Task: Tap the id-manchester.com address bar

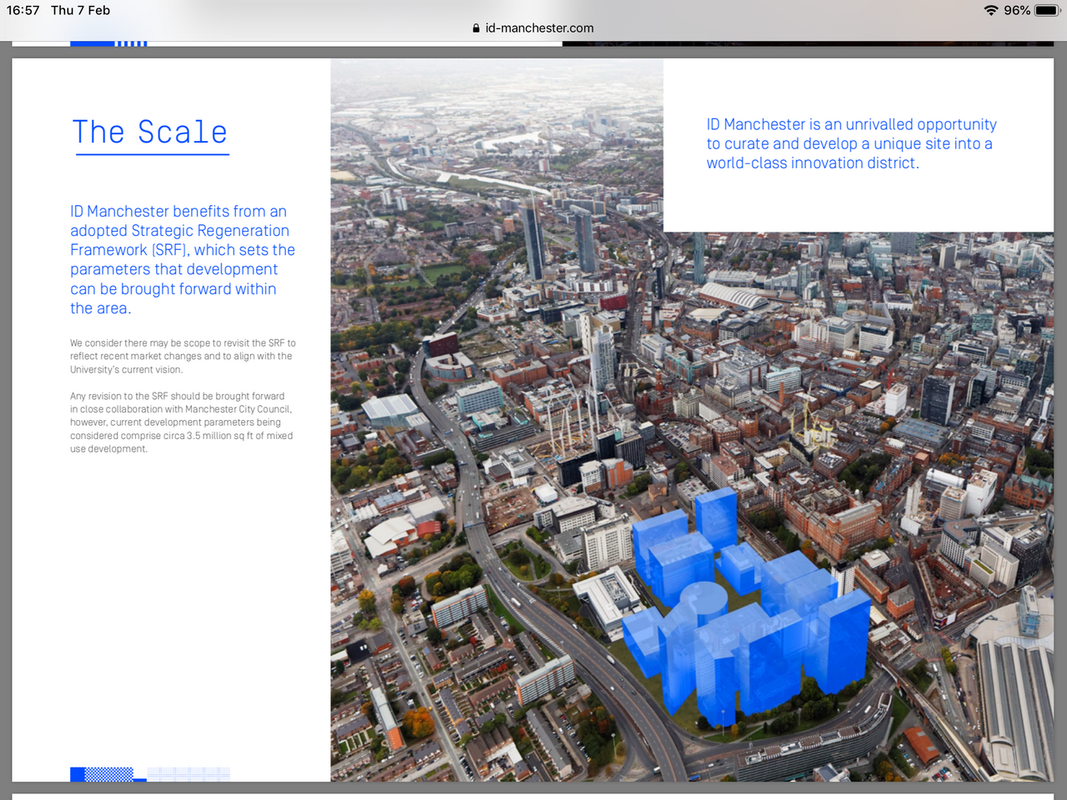Action: click(533, 28)
